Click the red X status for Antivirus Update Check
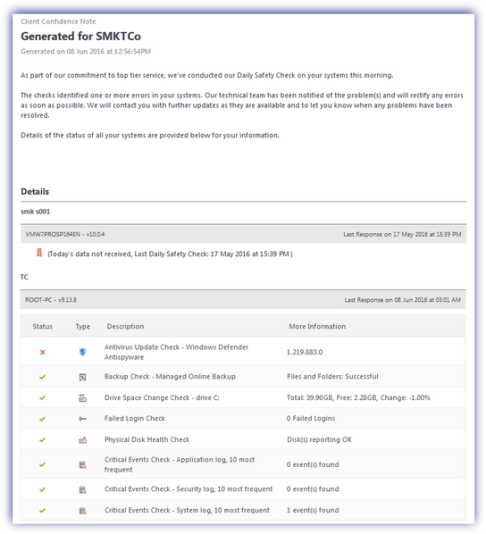This screenshot has width=486, height=534. point(43,352)
